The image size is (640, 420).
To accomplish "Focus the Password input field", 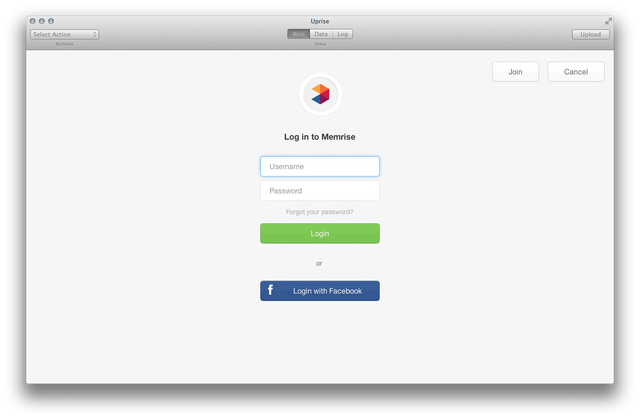I will coord(320,191).
